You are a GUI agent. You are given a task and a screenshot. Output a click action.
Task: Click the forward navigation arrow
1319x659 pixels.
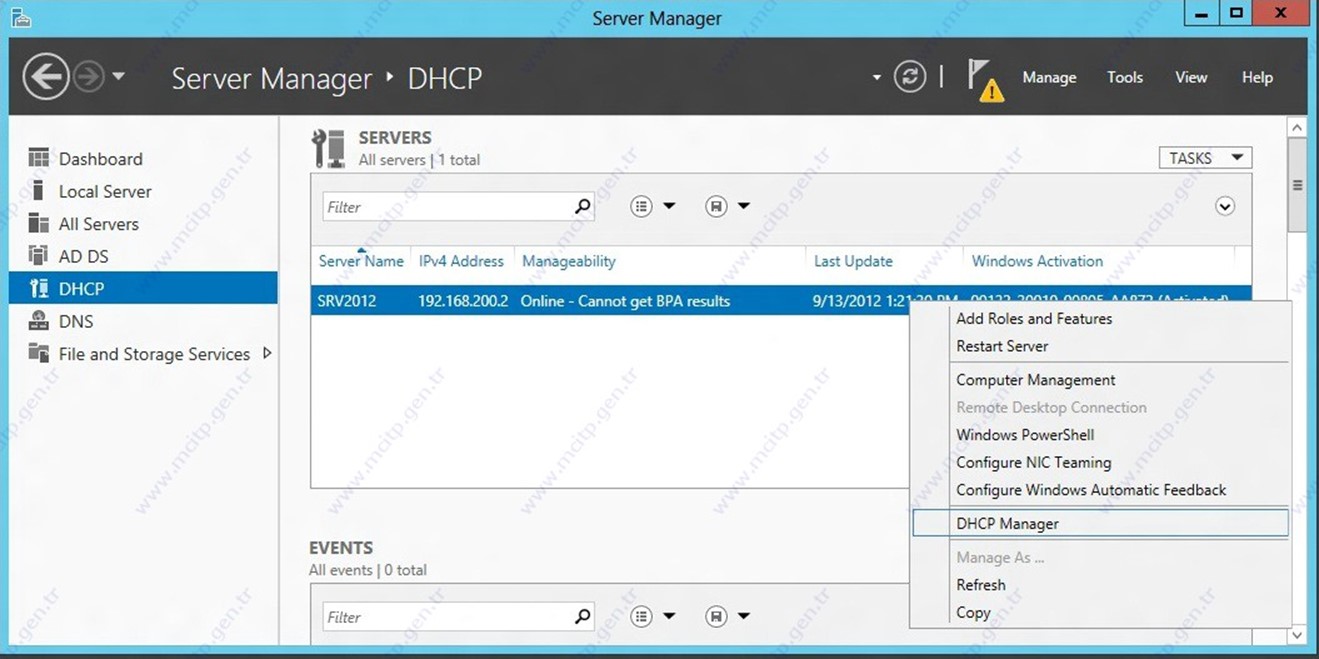coord(88,77)
